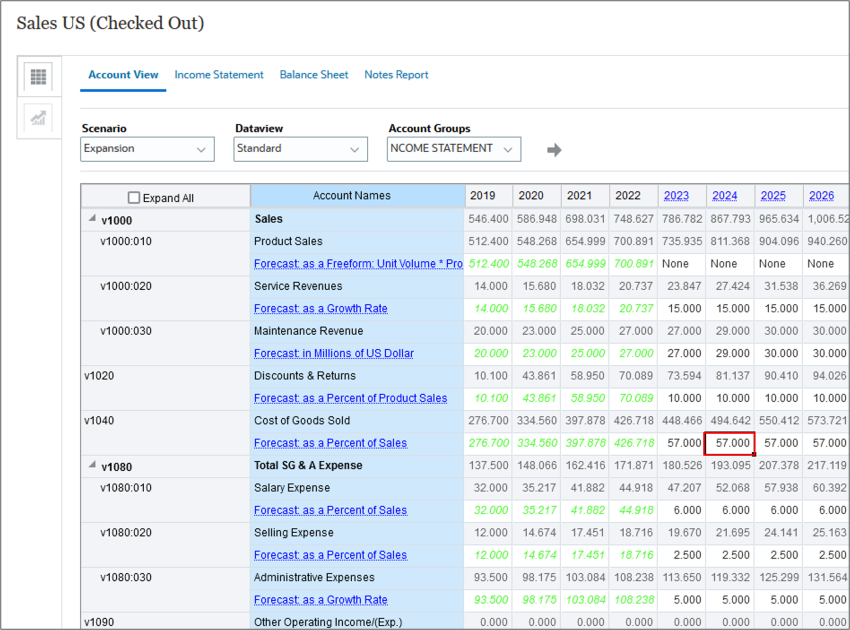The height and width of the screenshot is (630, 850).
Task: Select the Account View tab
Action: (x=123, y=75)
